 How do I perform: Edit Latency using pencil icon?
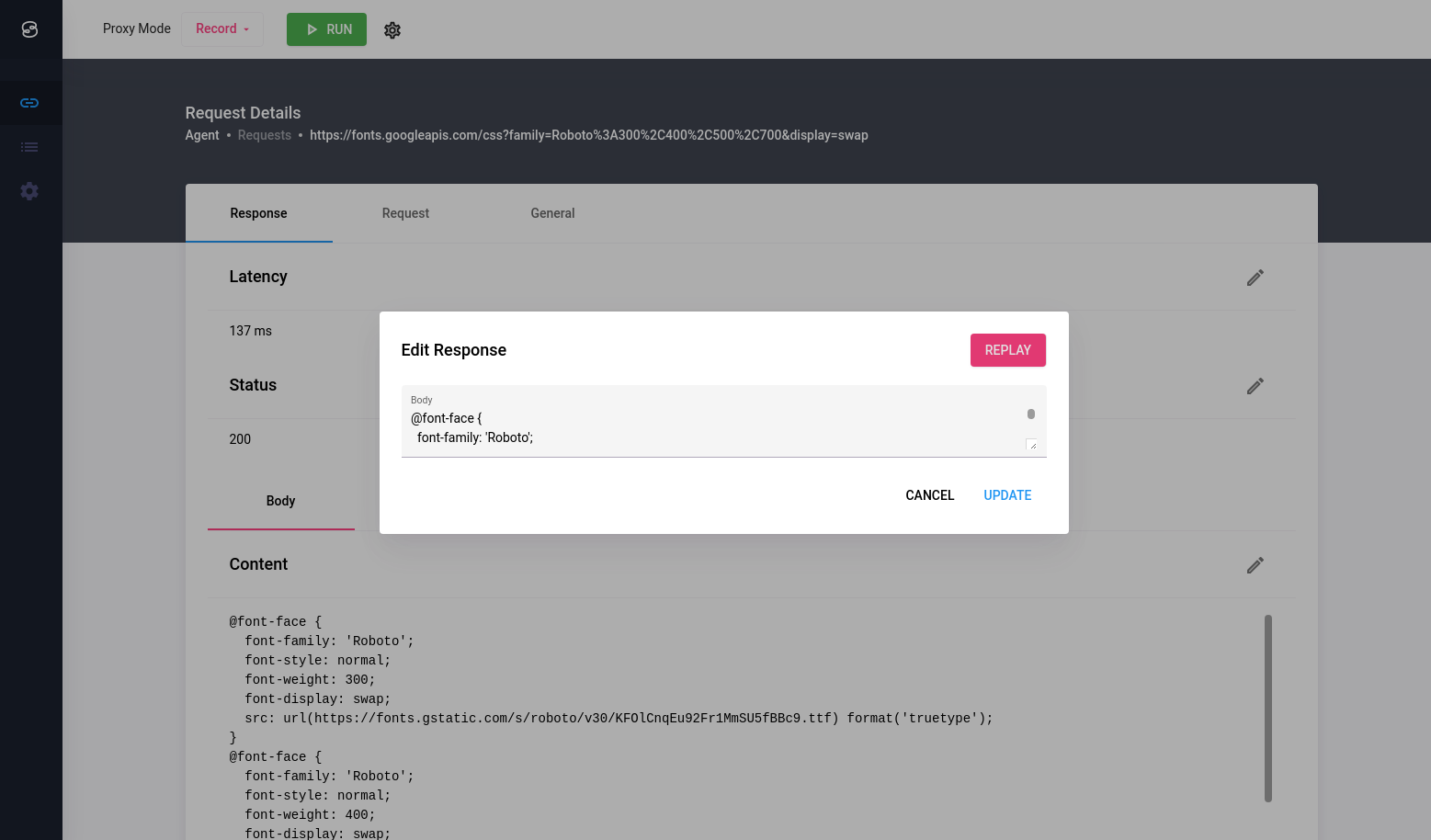click(x=1255, y=278)
